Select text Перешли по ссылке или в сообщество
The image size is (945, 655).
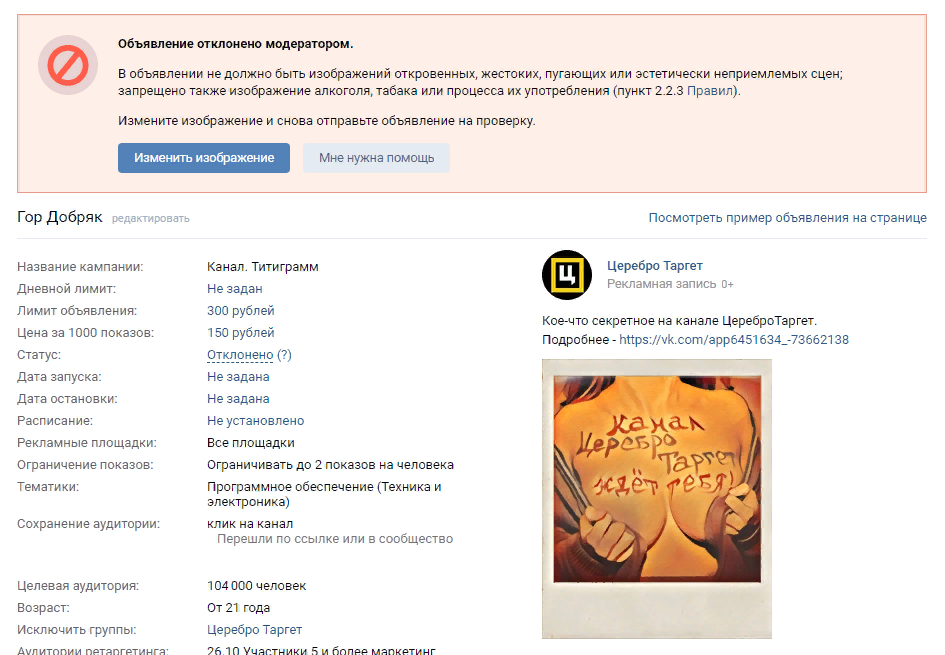(x=335, y=539)
